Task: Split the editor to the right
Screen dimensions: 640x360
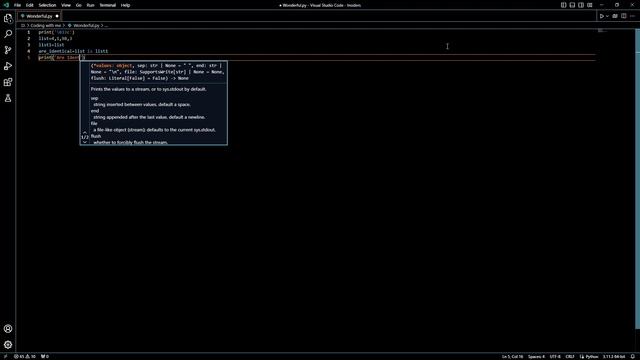Action: [624, 16]
